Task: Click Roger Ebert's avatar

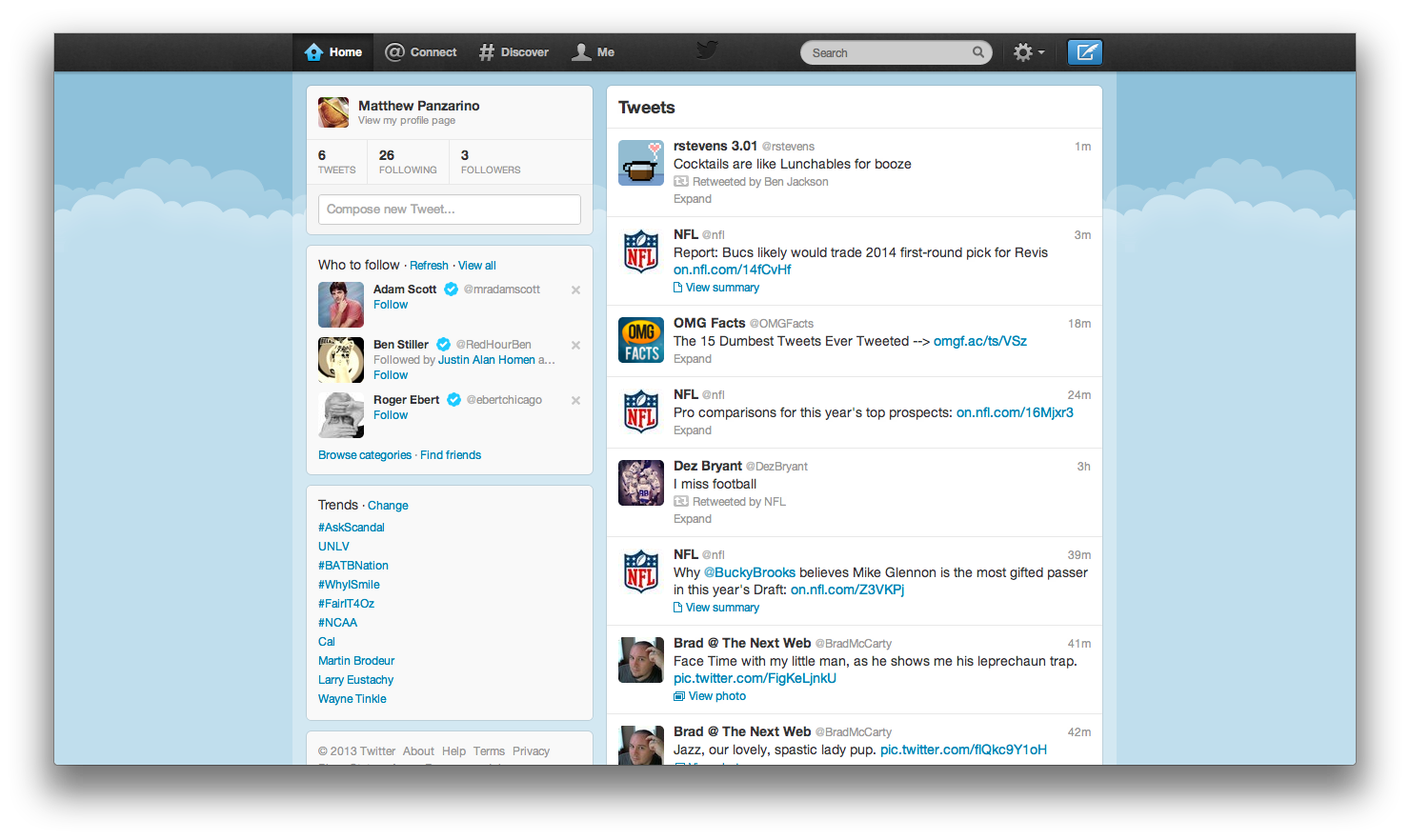Action: click(341, 415)
